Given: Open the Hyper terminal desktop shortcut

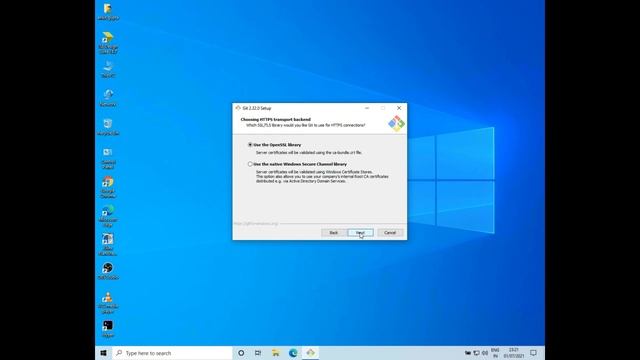Looking at the screenshot, I should coord(108,329).
